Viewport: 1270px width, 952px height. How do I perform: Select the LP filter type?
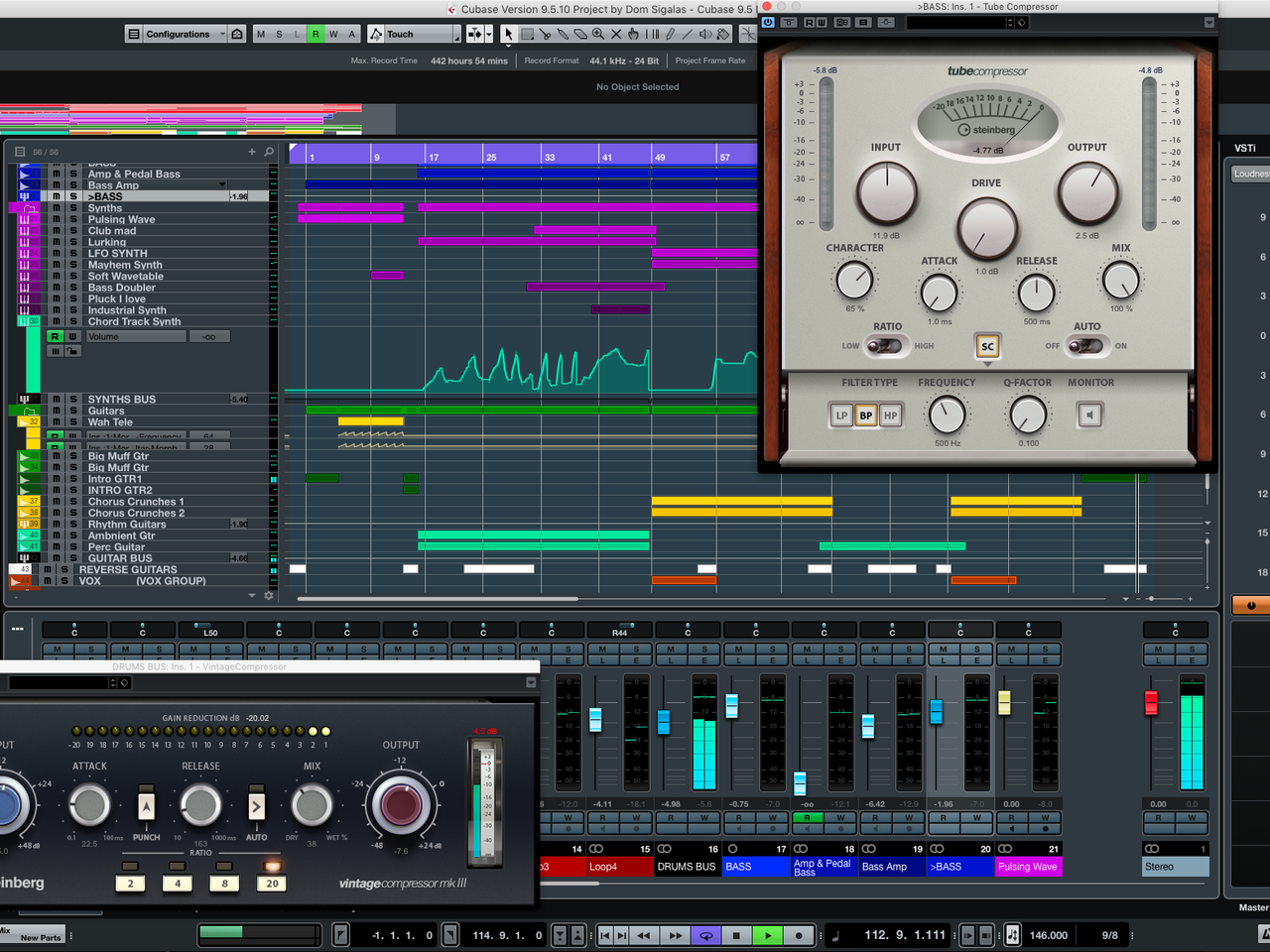[841, 416]
